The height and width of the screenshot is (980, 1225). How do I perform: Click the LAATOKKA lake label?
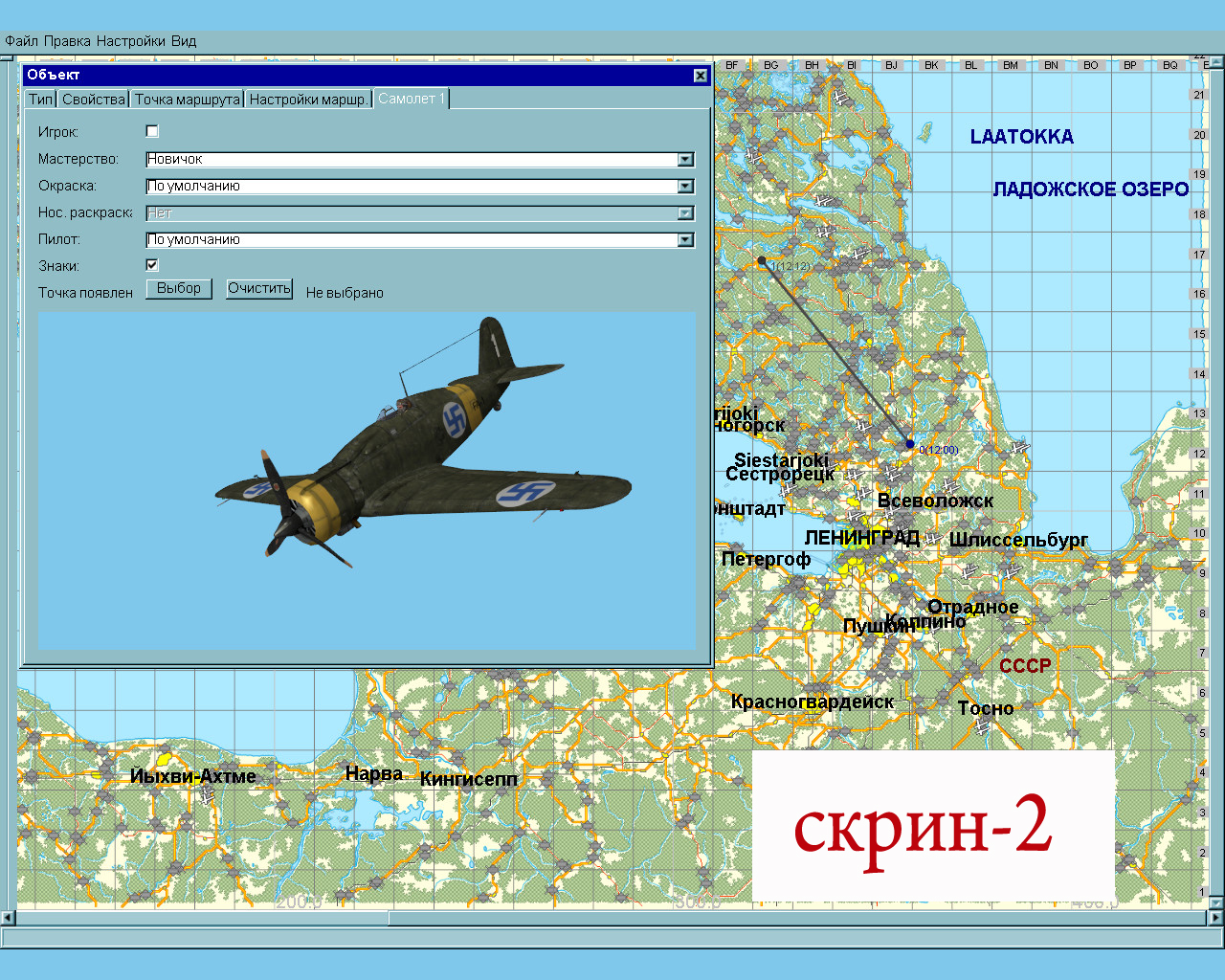(1022, 137)
